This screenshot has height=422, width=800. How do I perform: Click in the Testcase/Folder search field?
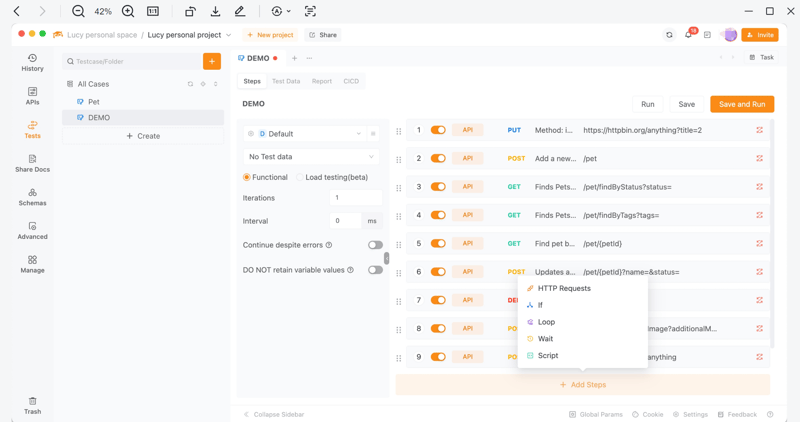[132, 61]
